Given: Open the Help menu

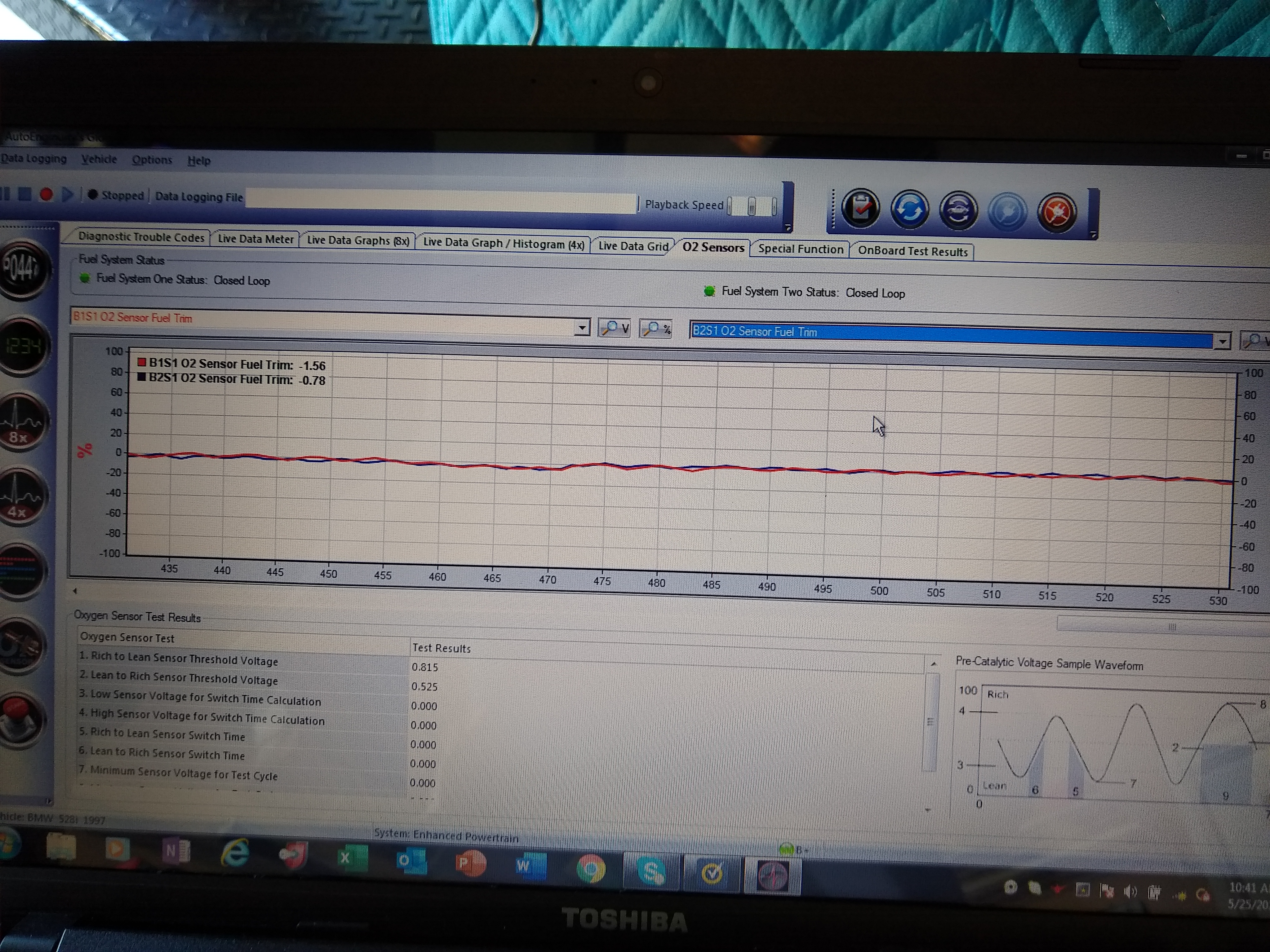Looking at the screenshot, I should 199,161.
